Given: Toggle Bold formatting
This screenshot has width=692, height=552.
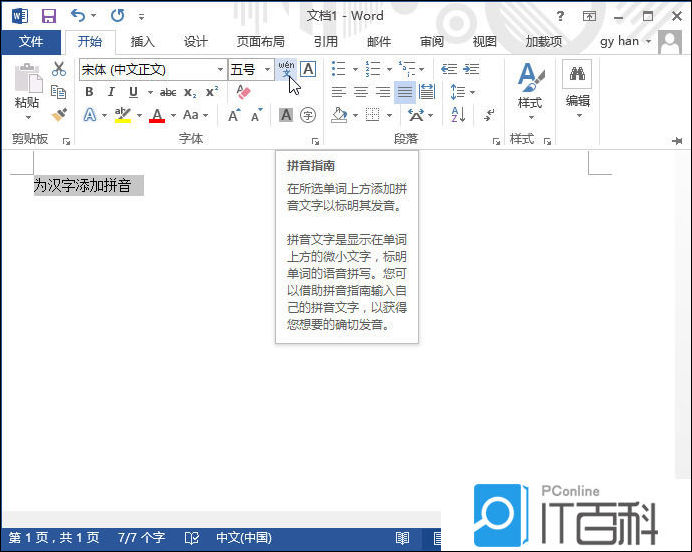Looking at the screenshot, I should click(x=89, y=92).
